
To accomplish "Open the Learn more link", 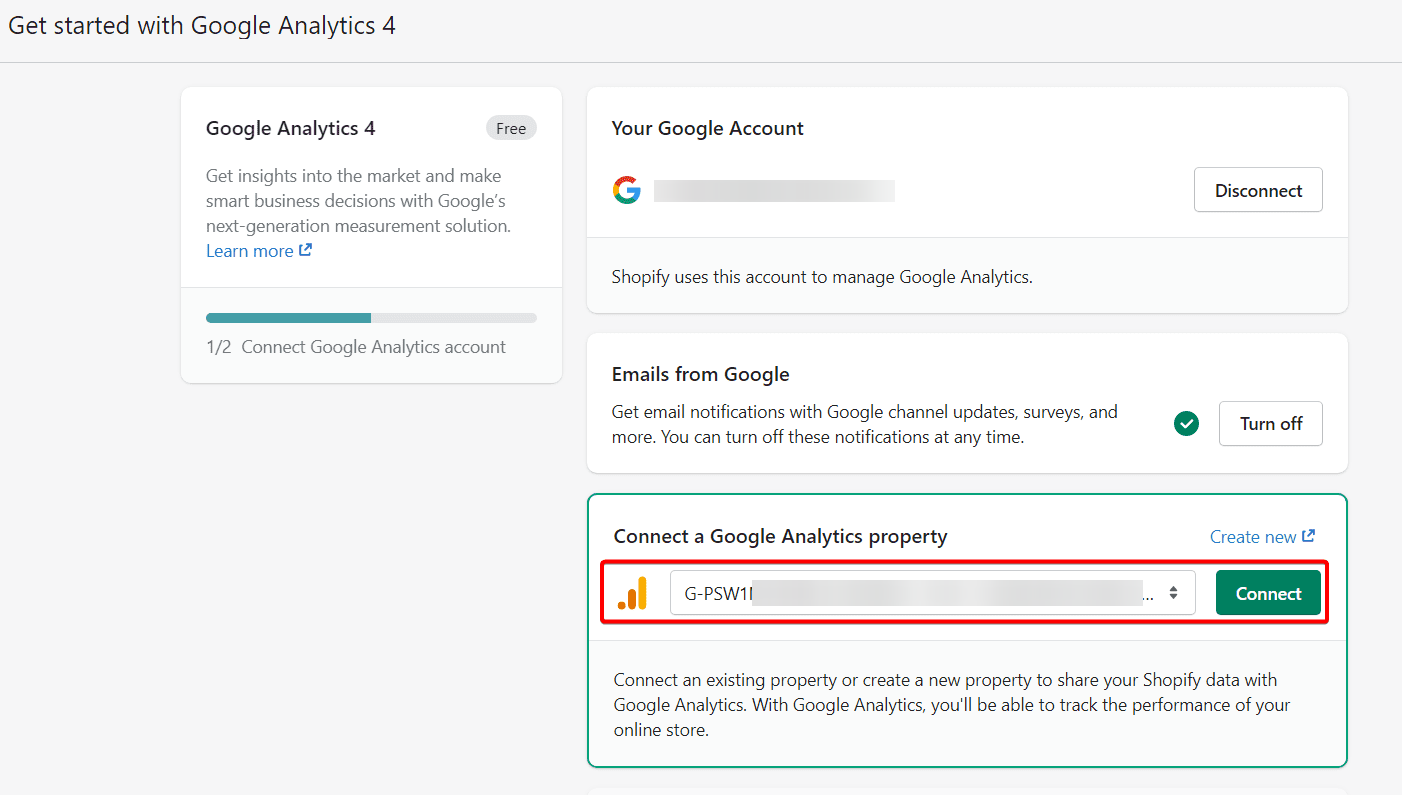I will pos(249,251).
